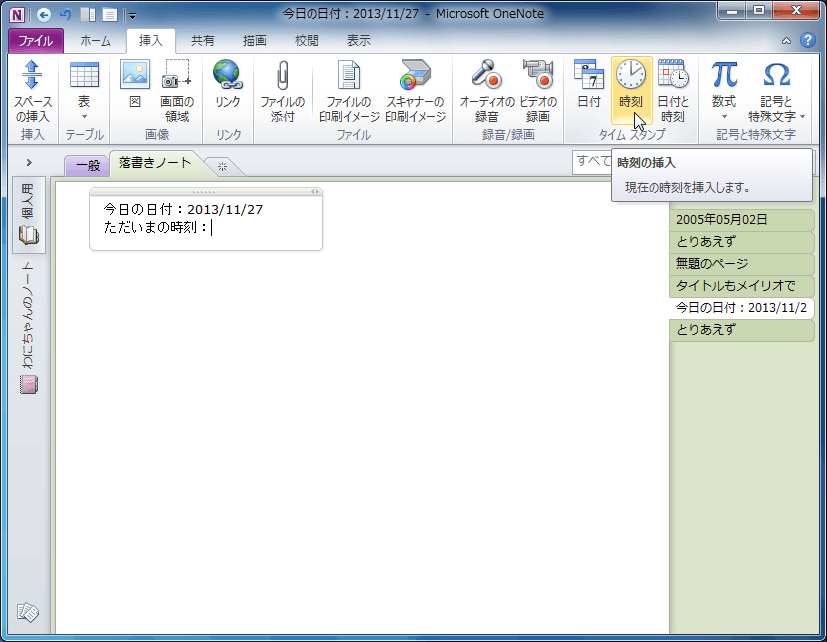Screen dimensions: 827x642
Task: Insert scanner printout image
Action: click(416, 91)
